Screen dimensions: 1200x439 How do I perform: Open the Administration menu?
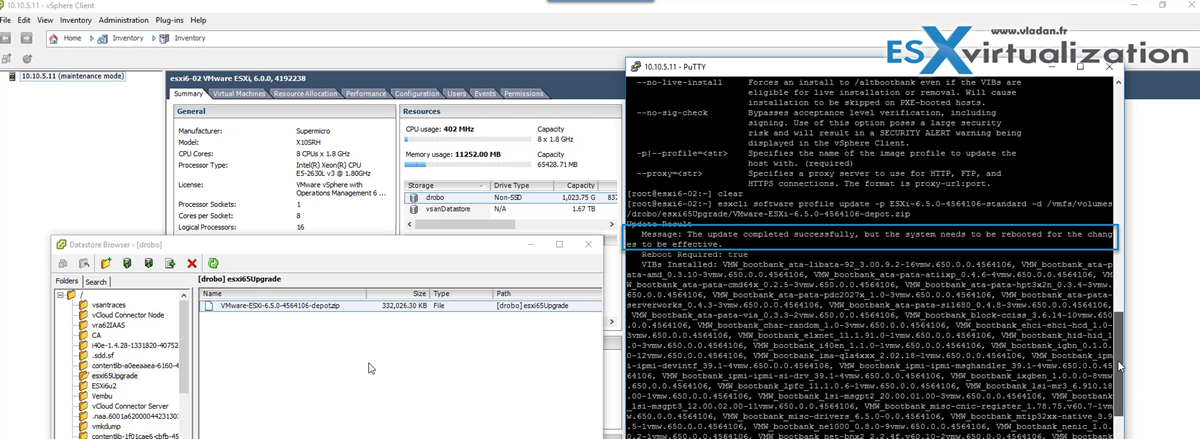(124, 20)
